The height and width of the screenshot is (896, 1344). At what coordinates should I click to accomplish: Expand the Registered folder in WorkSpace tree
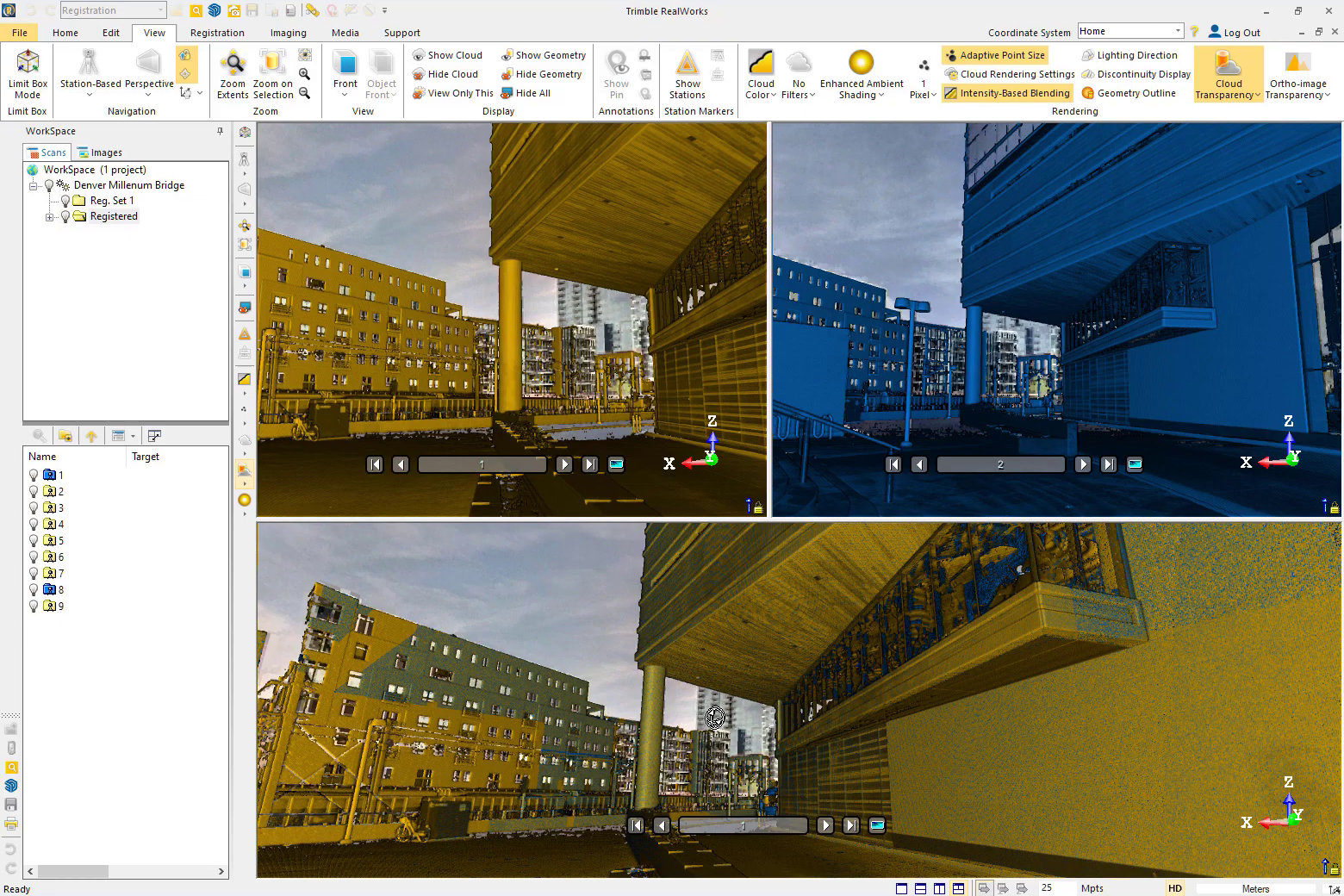click(x=49, y=216)
